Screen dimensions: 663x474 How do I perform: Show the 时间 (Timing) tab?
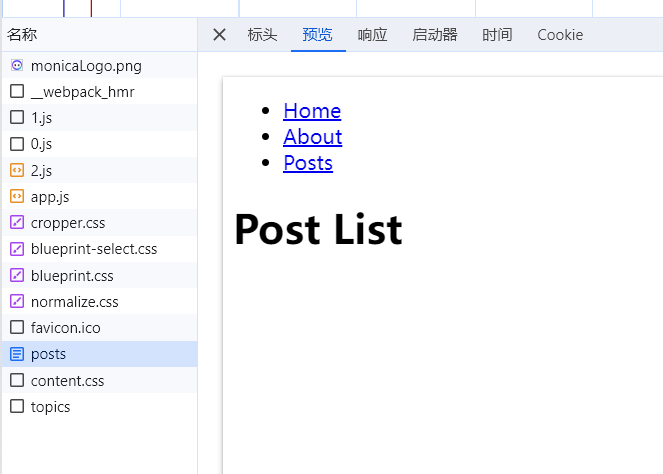tap(497, 35)
